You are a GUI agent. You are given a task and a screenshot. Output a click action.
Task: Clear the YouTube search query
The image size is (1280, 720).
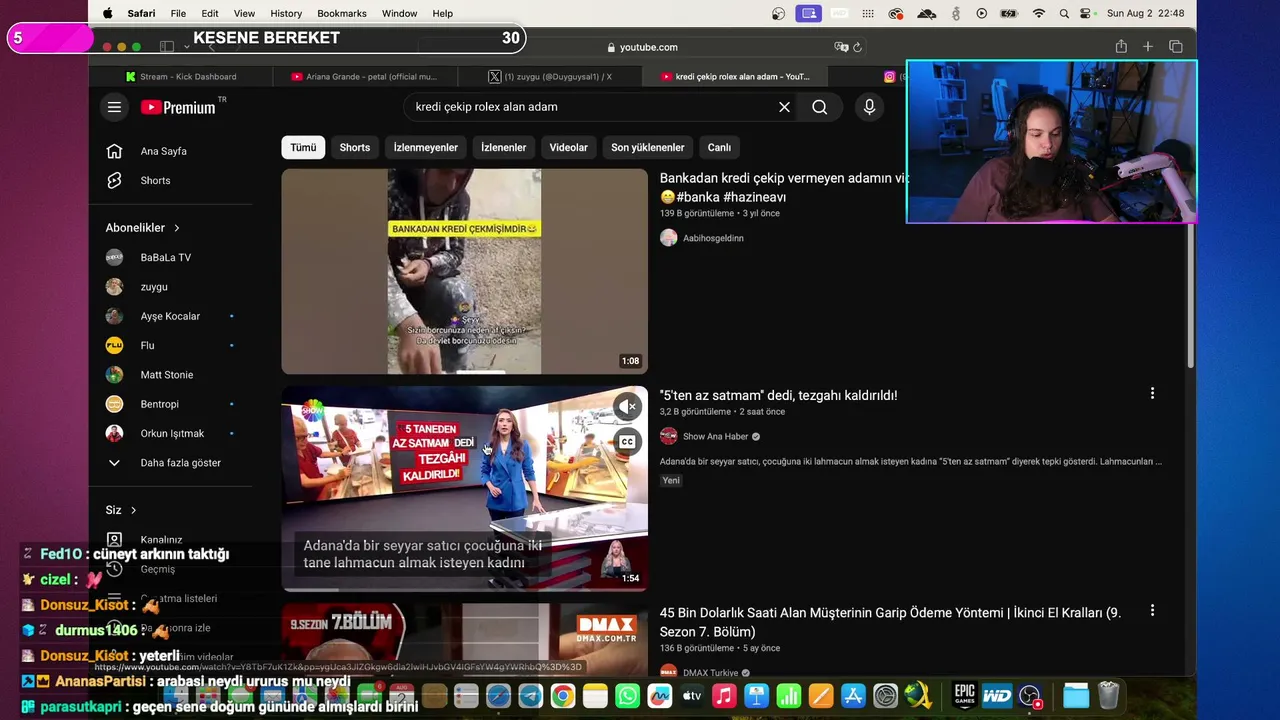click(x=784, y=107)
